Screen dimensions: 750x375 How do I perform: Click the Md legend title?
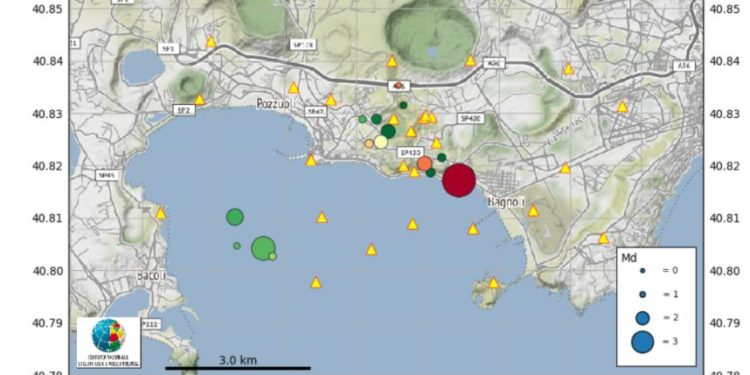[628, 258]
